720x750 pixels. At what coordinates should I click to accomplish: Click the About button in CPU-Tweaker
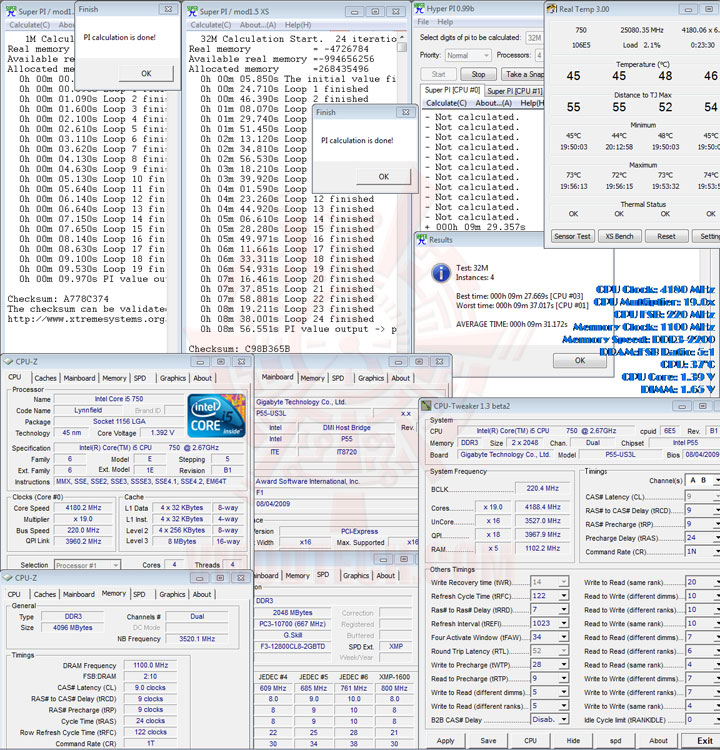[x=658, y=740]
